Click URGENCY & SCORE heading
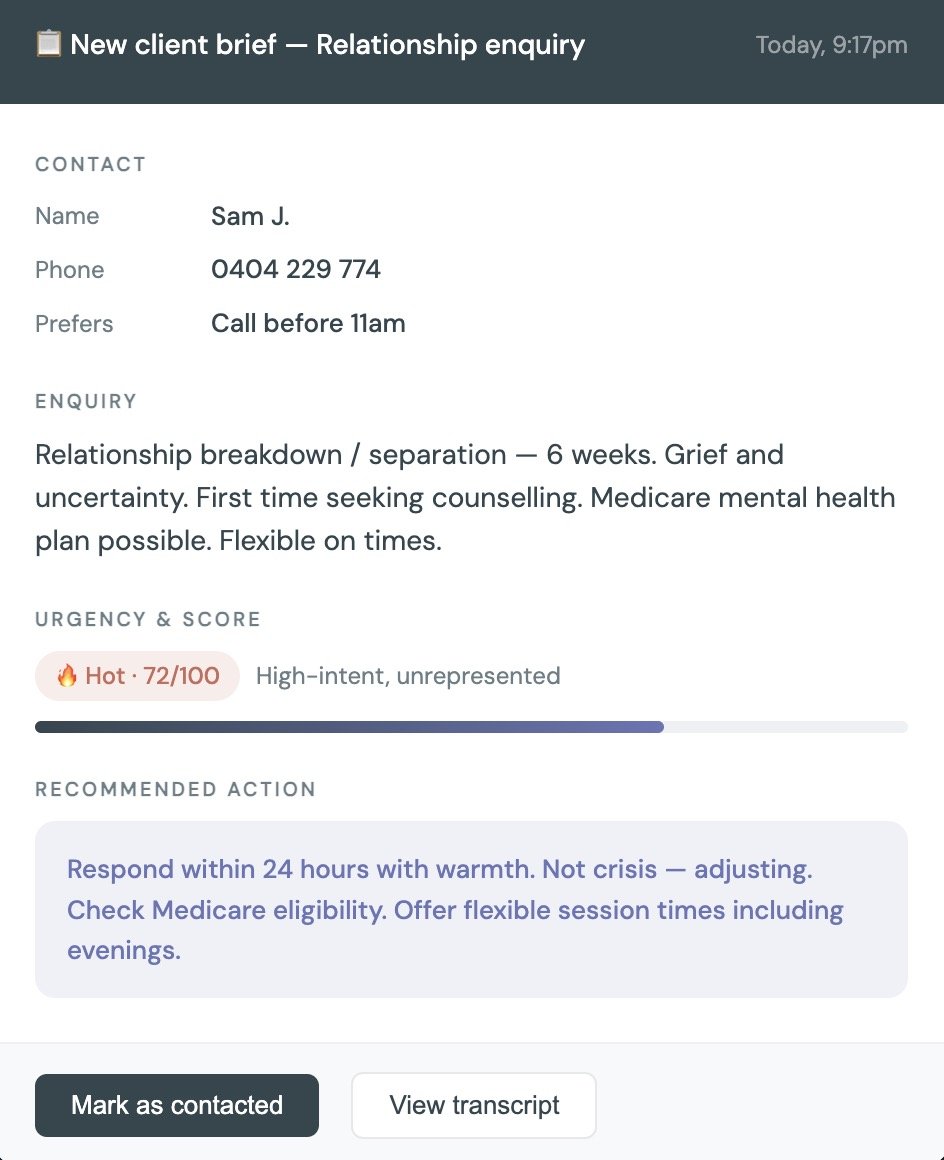944x1160 pixels. click(148, 619)
